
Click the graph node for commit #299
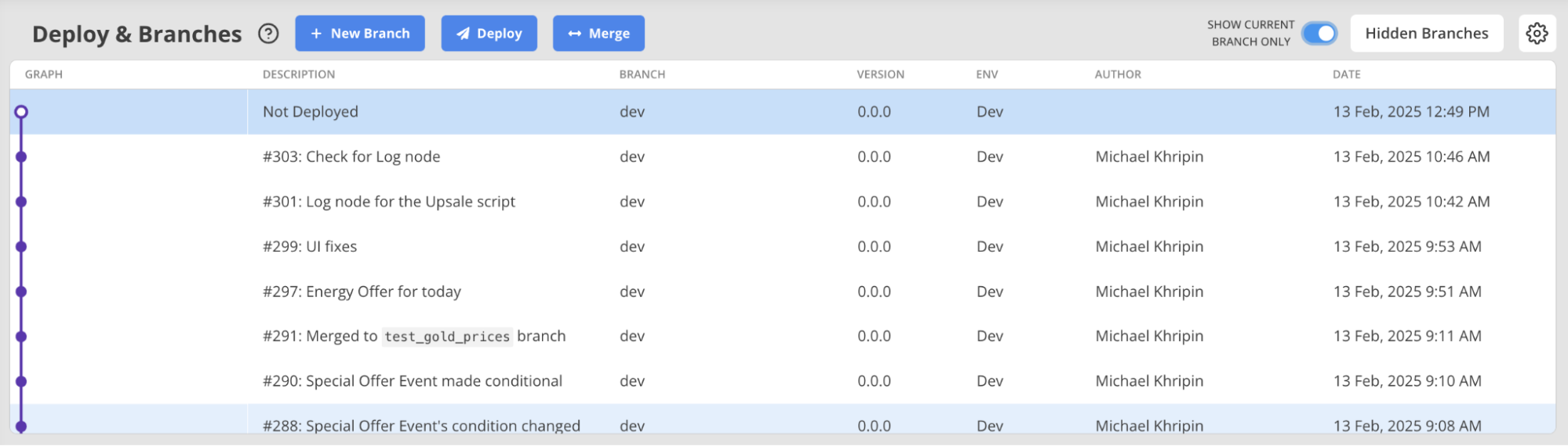click(x=21, y=247)
